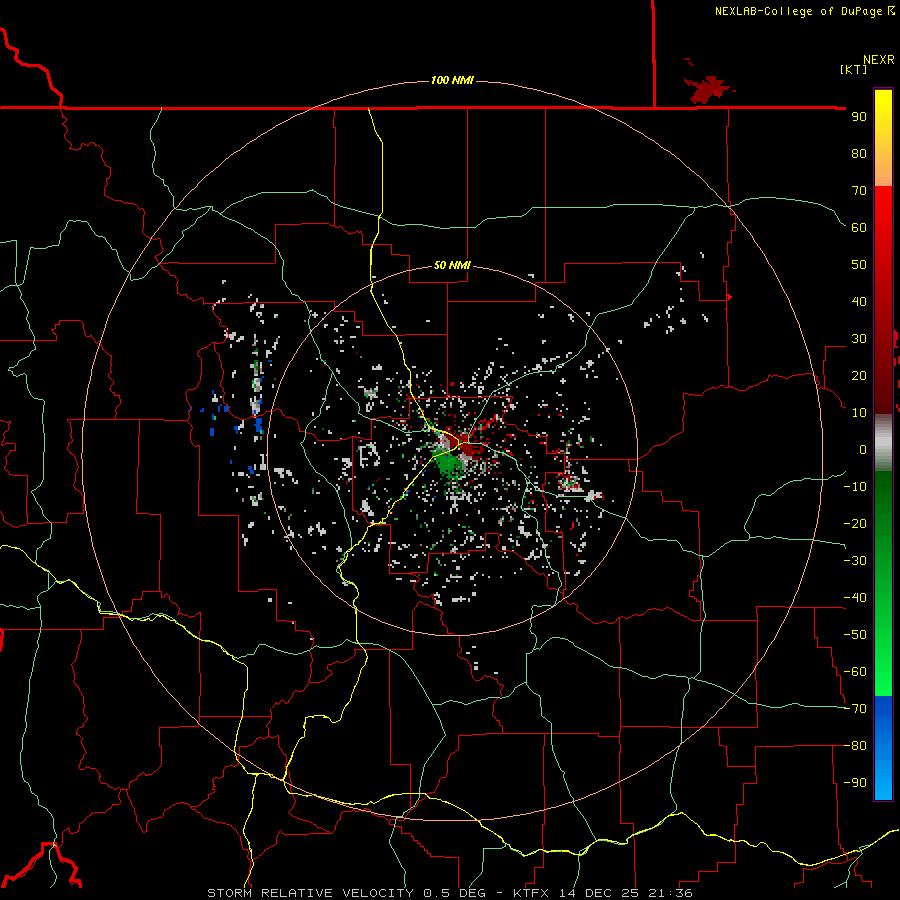This screenshot has width=900, height=900.
Task: Click the "100 NMI" range ring label
Action: pyautogui.click(x=452, y=80)
